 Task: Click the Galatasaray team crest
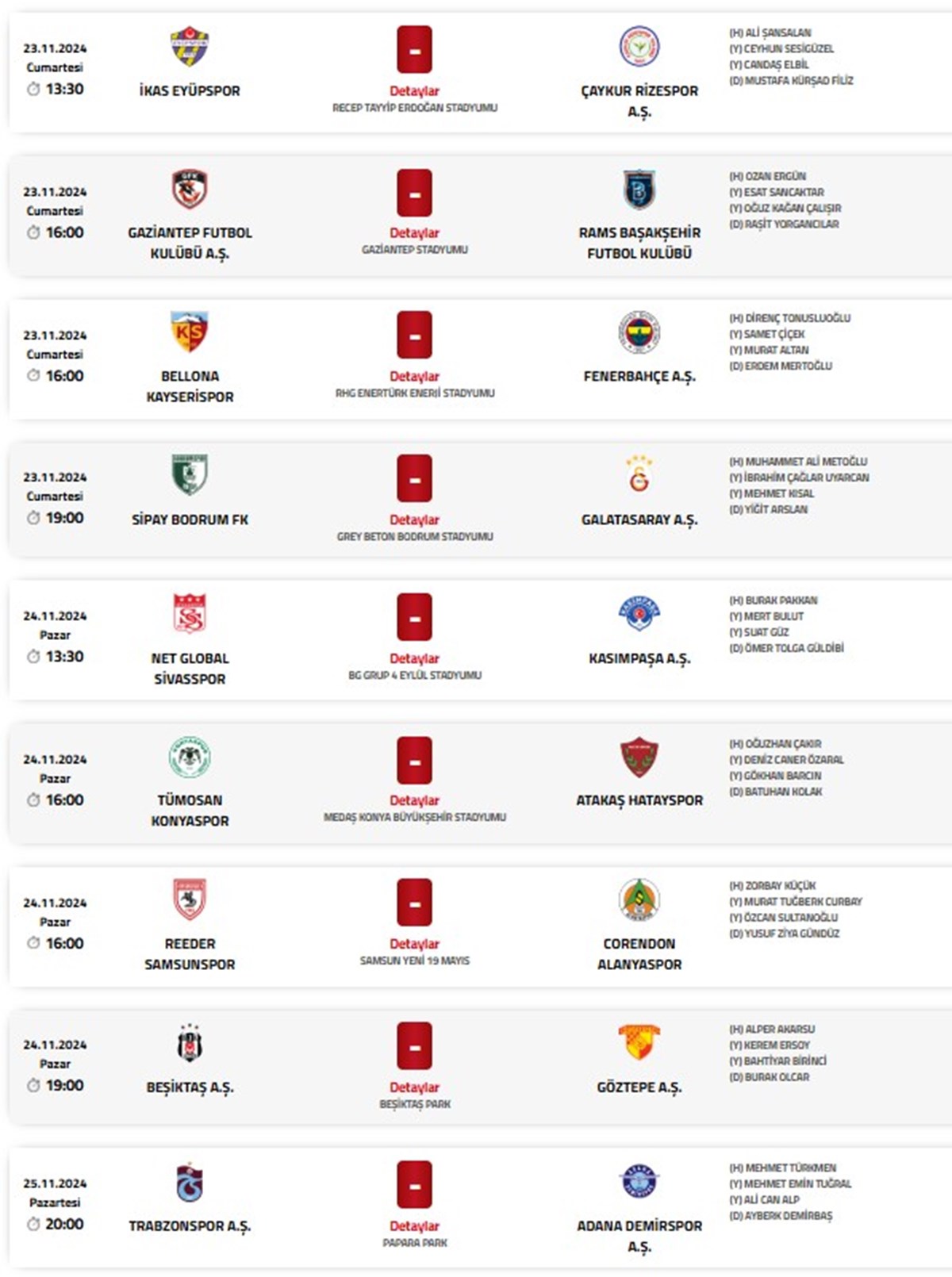[x=639, y=475]
